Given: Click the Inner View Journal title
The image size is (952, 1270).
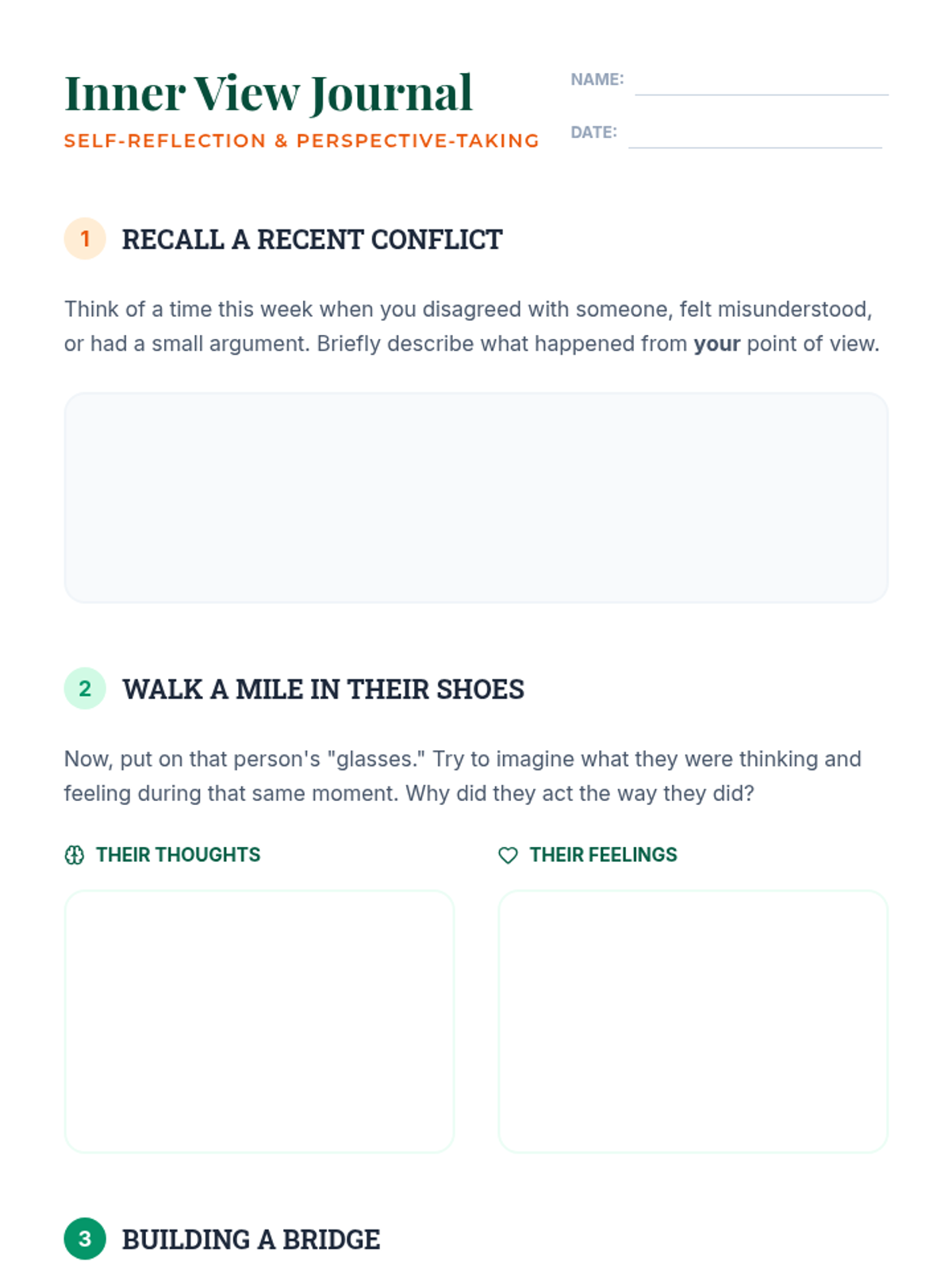Looking at the screenshot, I should 268,93.
